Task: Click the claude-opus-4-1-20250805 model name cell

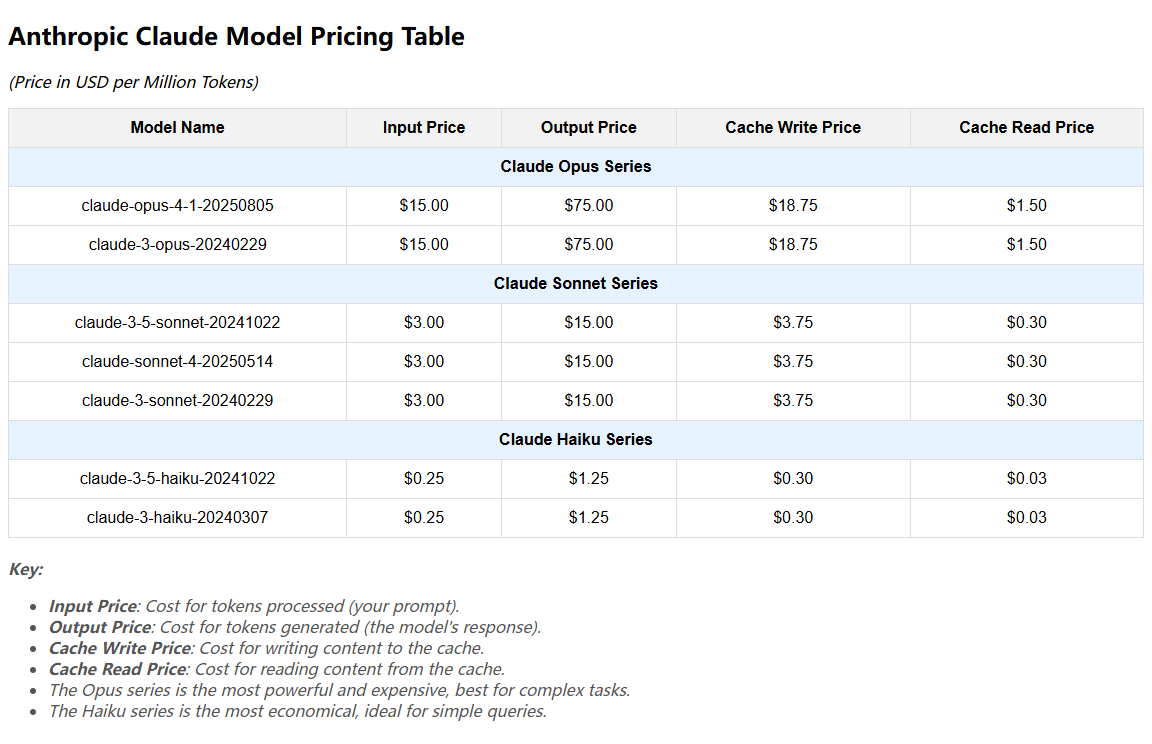Action: tap(177, 206)
